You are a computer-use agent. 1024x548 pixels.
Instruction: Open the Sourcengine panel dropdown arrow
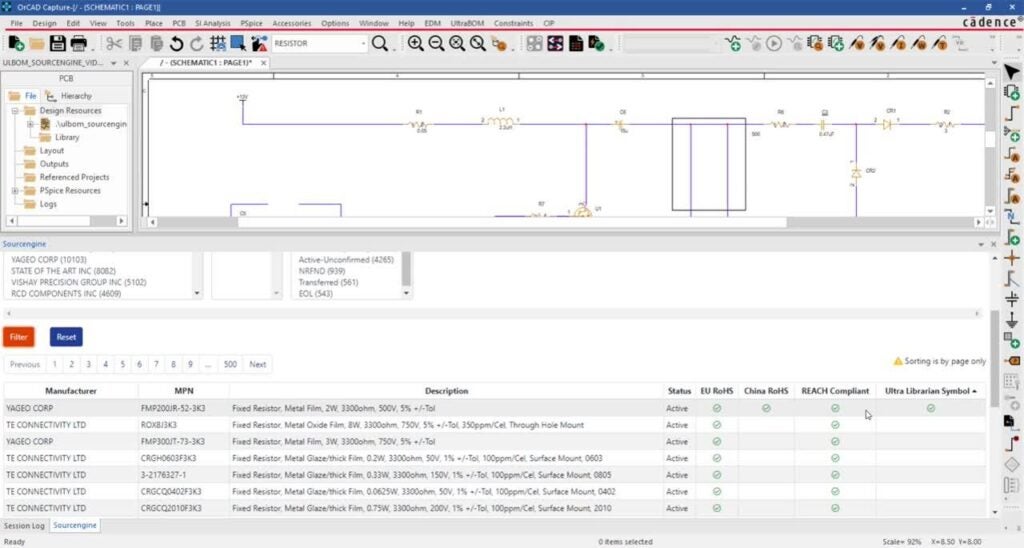[981, 244]
